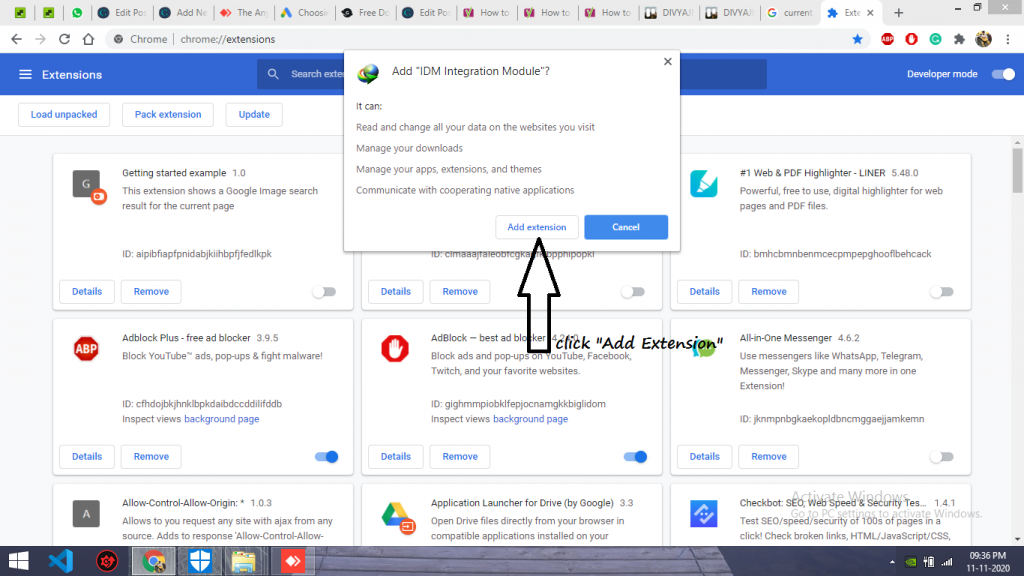Close the add extension dialog with X

click(x=667, y=61)
